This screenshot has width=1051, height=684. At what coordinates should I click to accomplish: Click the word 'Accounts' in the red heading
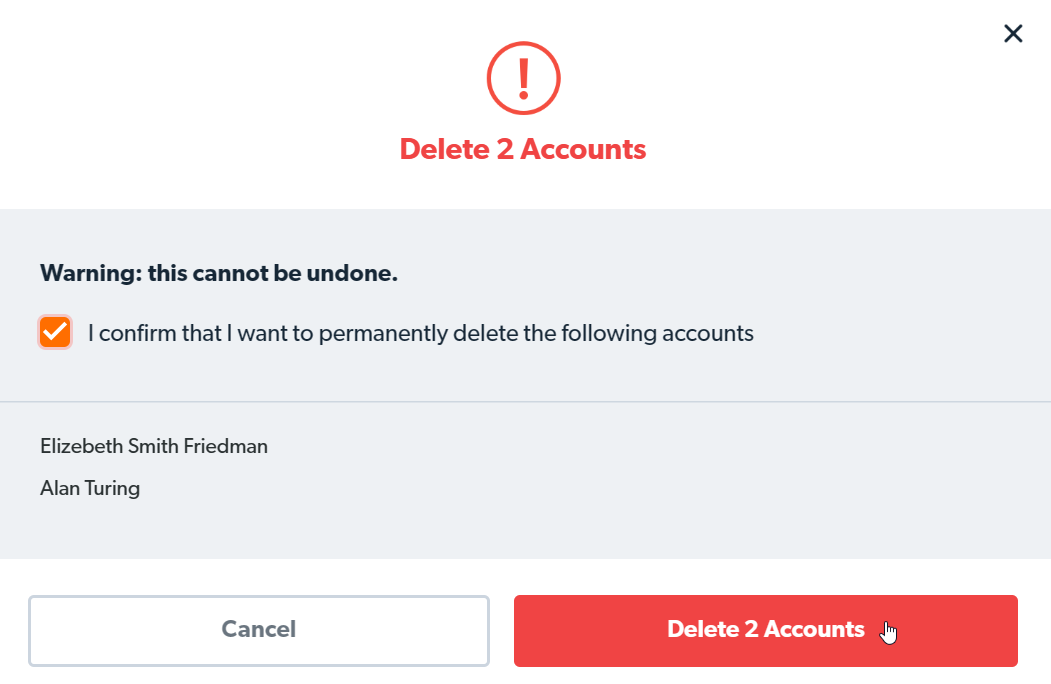583,149
